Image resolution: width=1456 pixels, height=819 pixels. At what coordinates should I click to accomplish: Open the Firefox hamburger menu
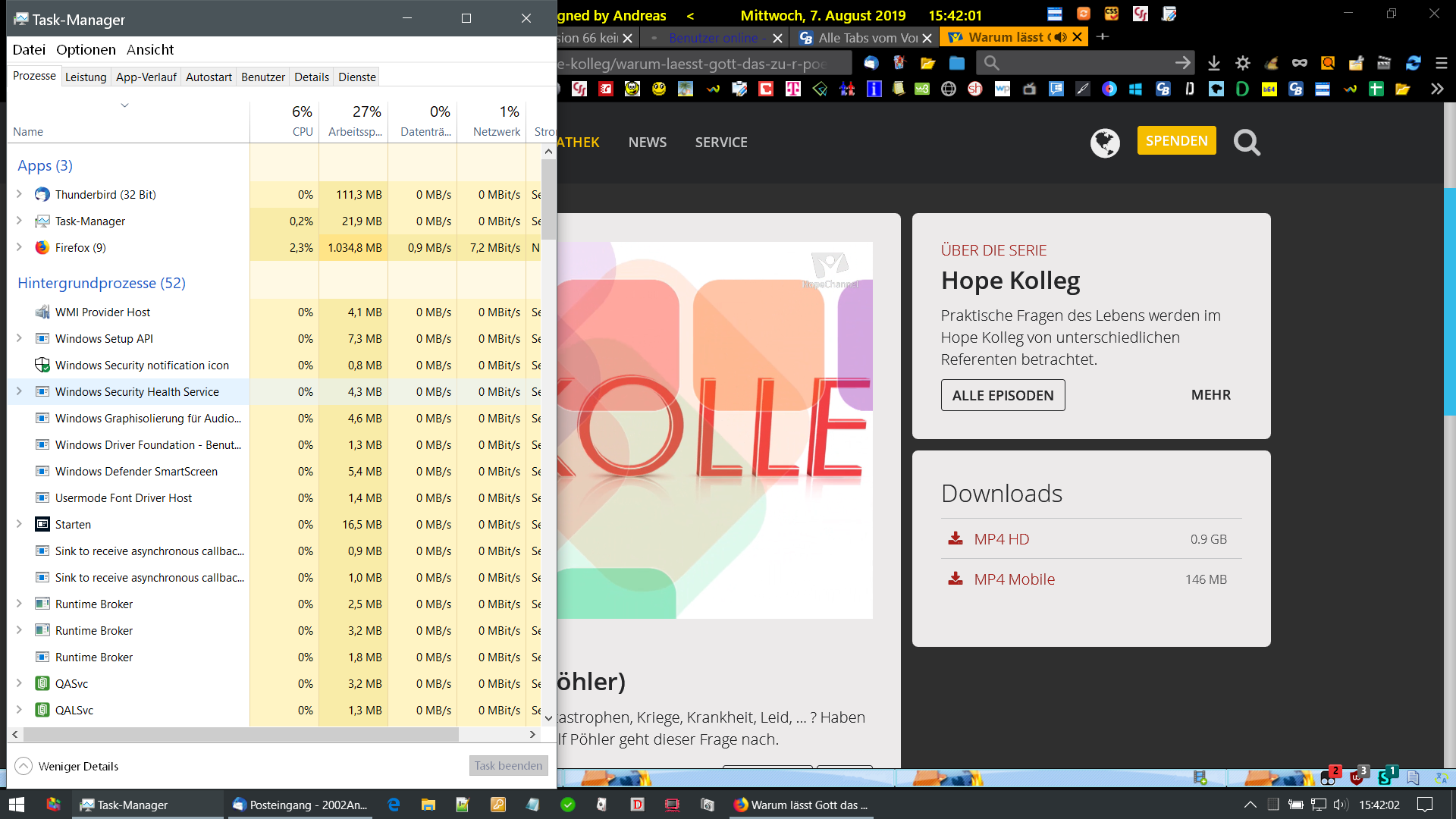[x=1442, y=64]
